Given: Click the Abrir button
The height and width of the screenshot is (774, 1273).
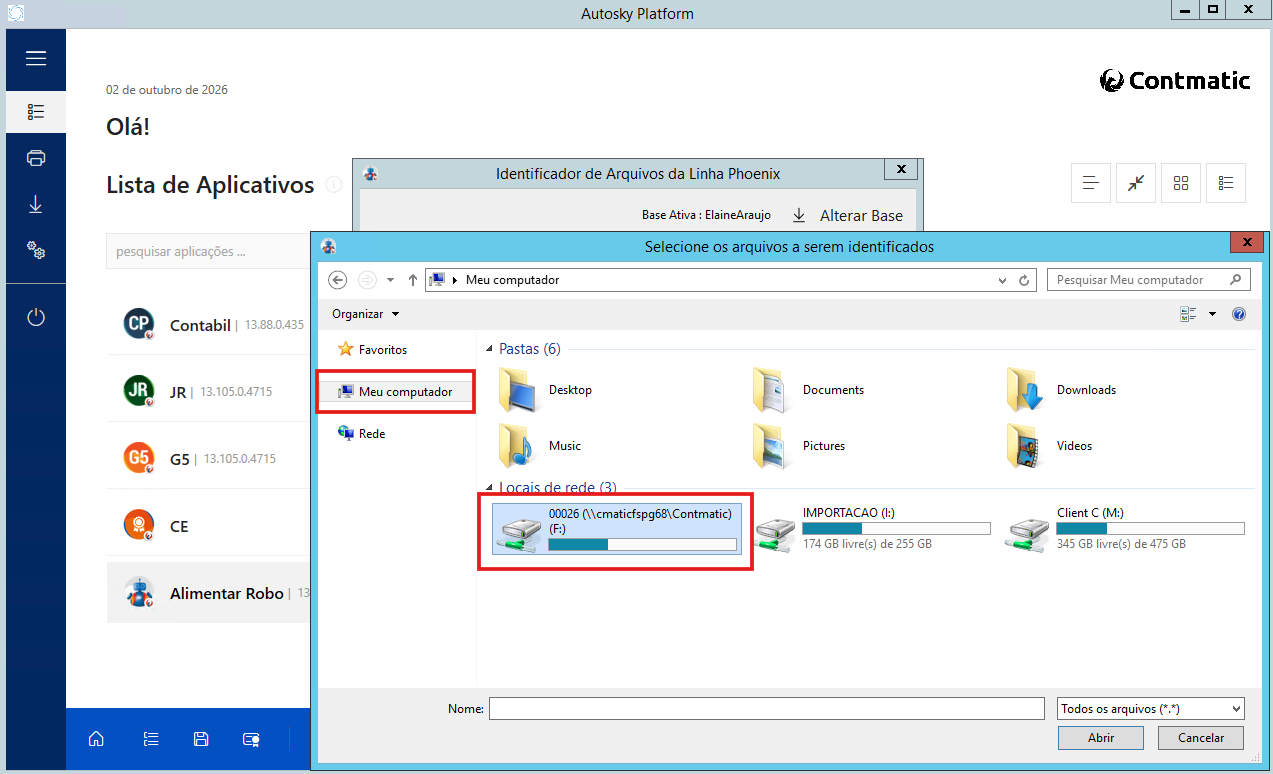Looking at the screenshot, I should 1101,738.
